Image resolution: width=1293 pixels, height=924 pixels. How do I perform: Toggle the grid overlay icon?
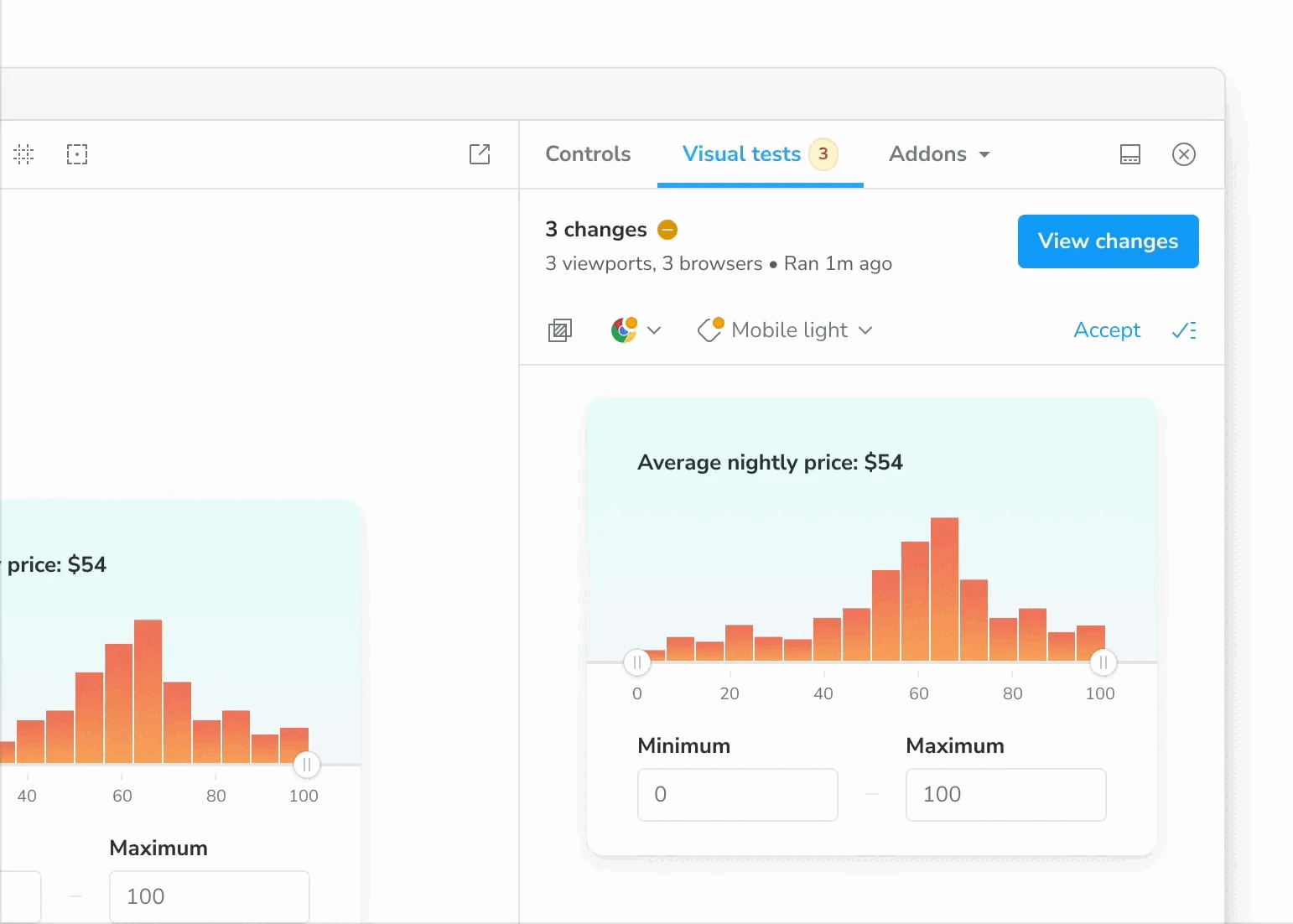click(23, 154)
